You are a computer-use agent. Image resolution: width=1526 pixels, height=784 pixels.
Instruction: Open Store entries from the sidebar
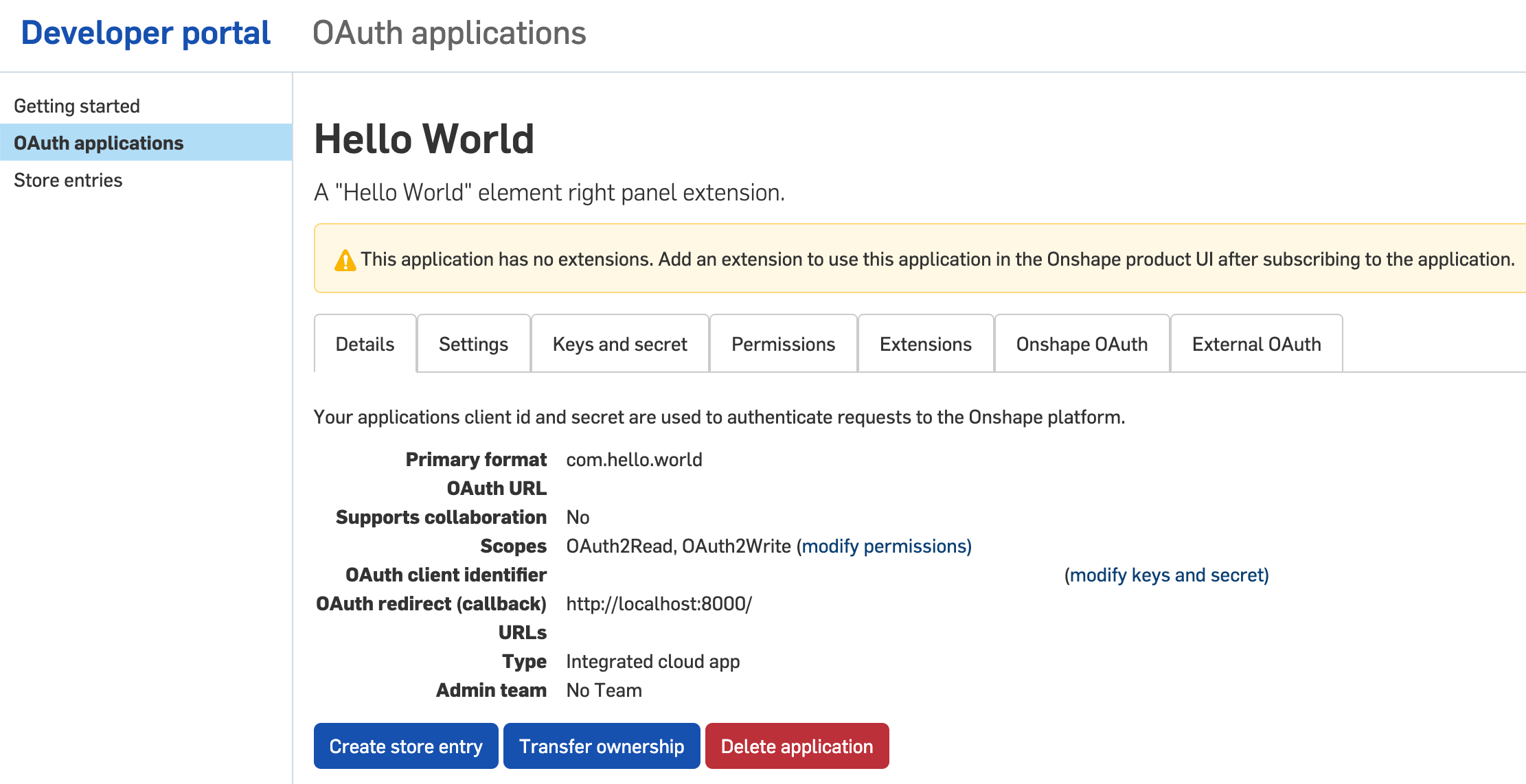point(69,180)
